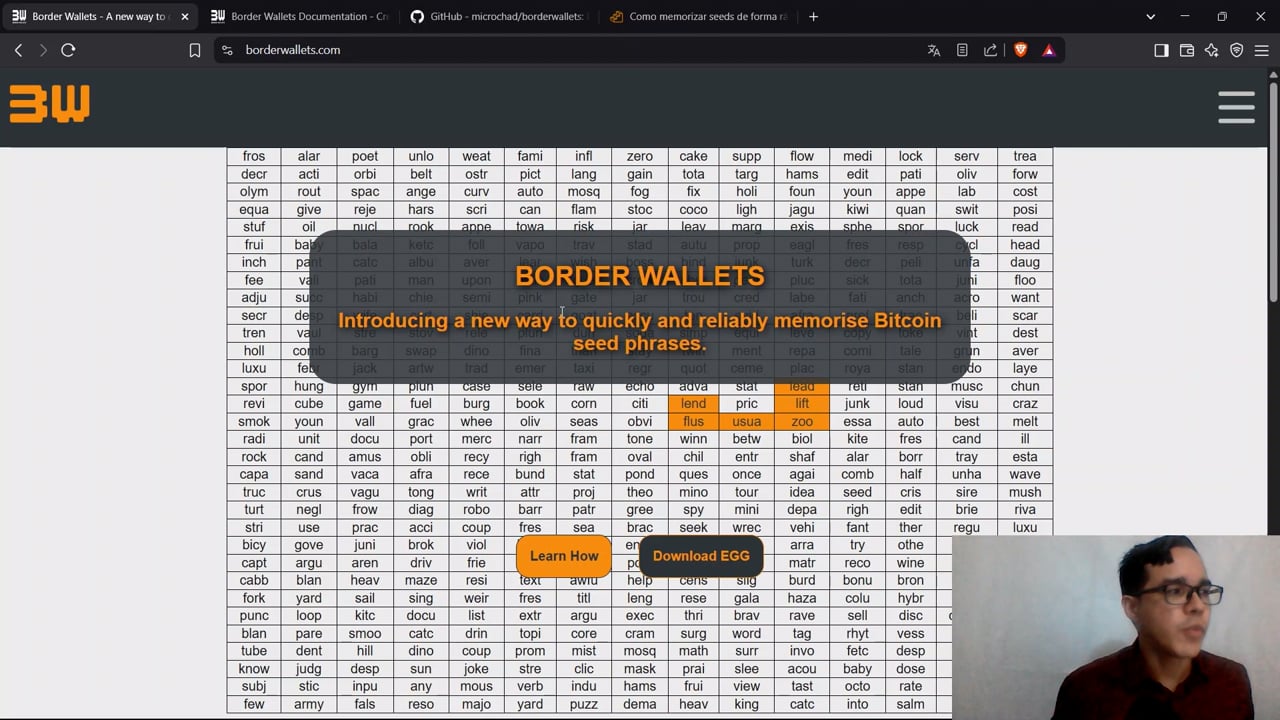Viewport: 1280px width, 720px height.
Task: Open Brave VPN icon
Action: coord(1237,50)
